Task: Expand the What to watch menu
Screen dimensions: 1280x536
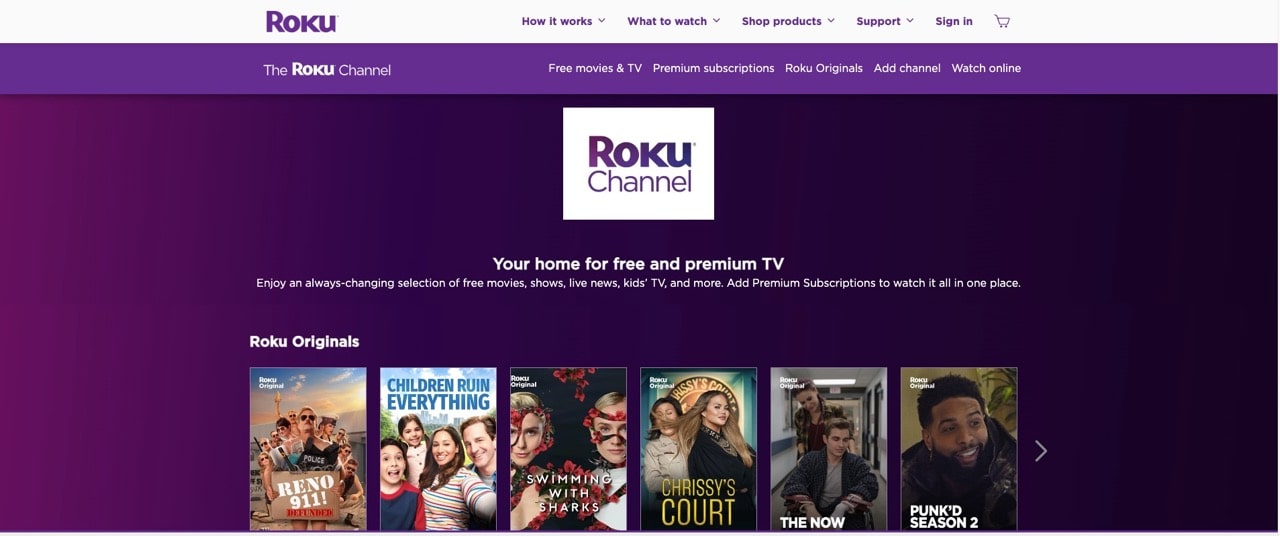Action: [673, 21]
